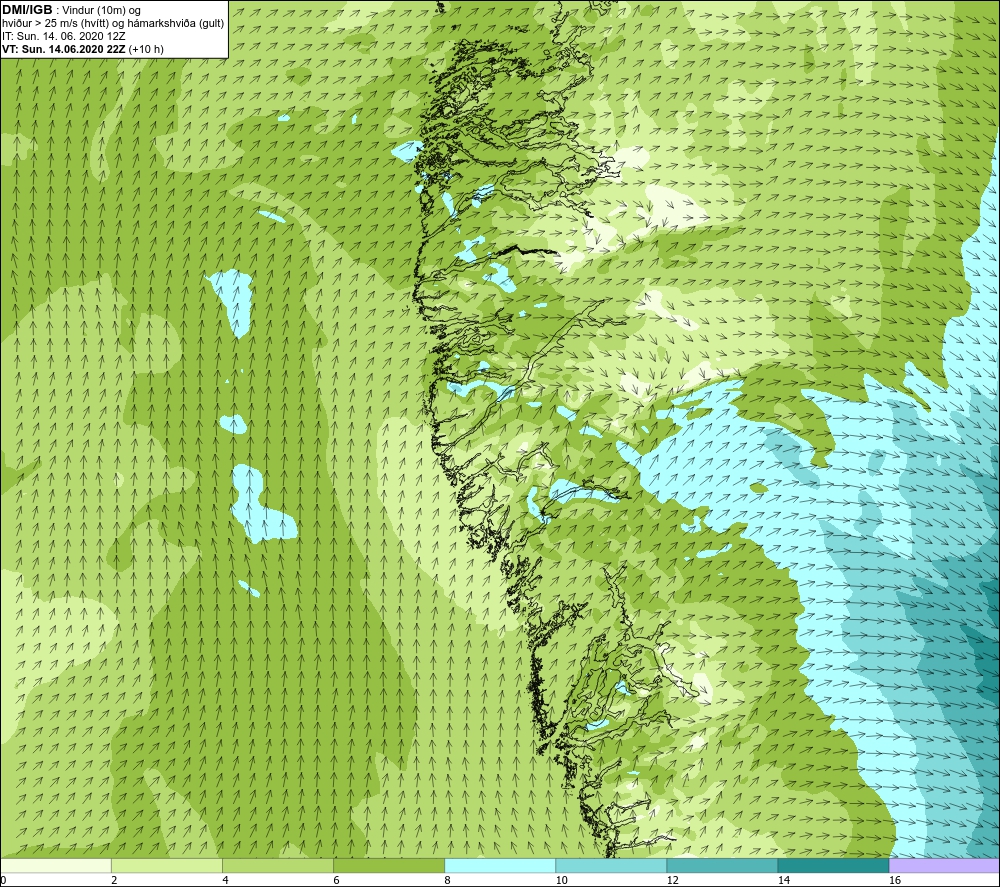Click the scale label '4'

[225, 881]
